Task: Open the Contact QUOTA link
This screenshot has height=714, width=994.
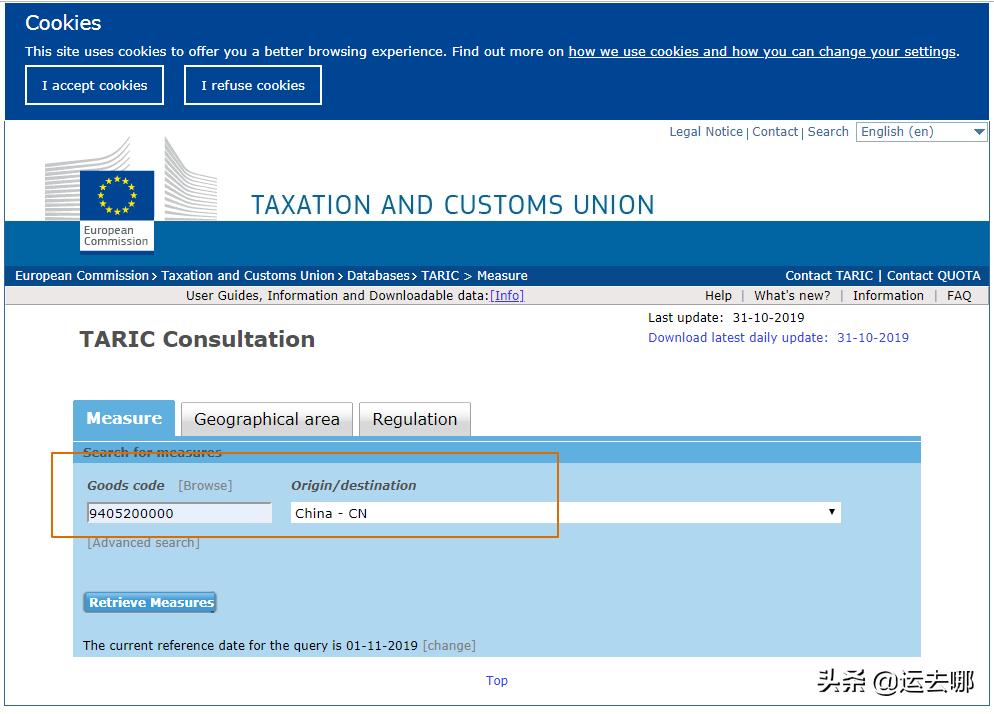Action: pos(933,275)
